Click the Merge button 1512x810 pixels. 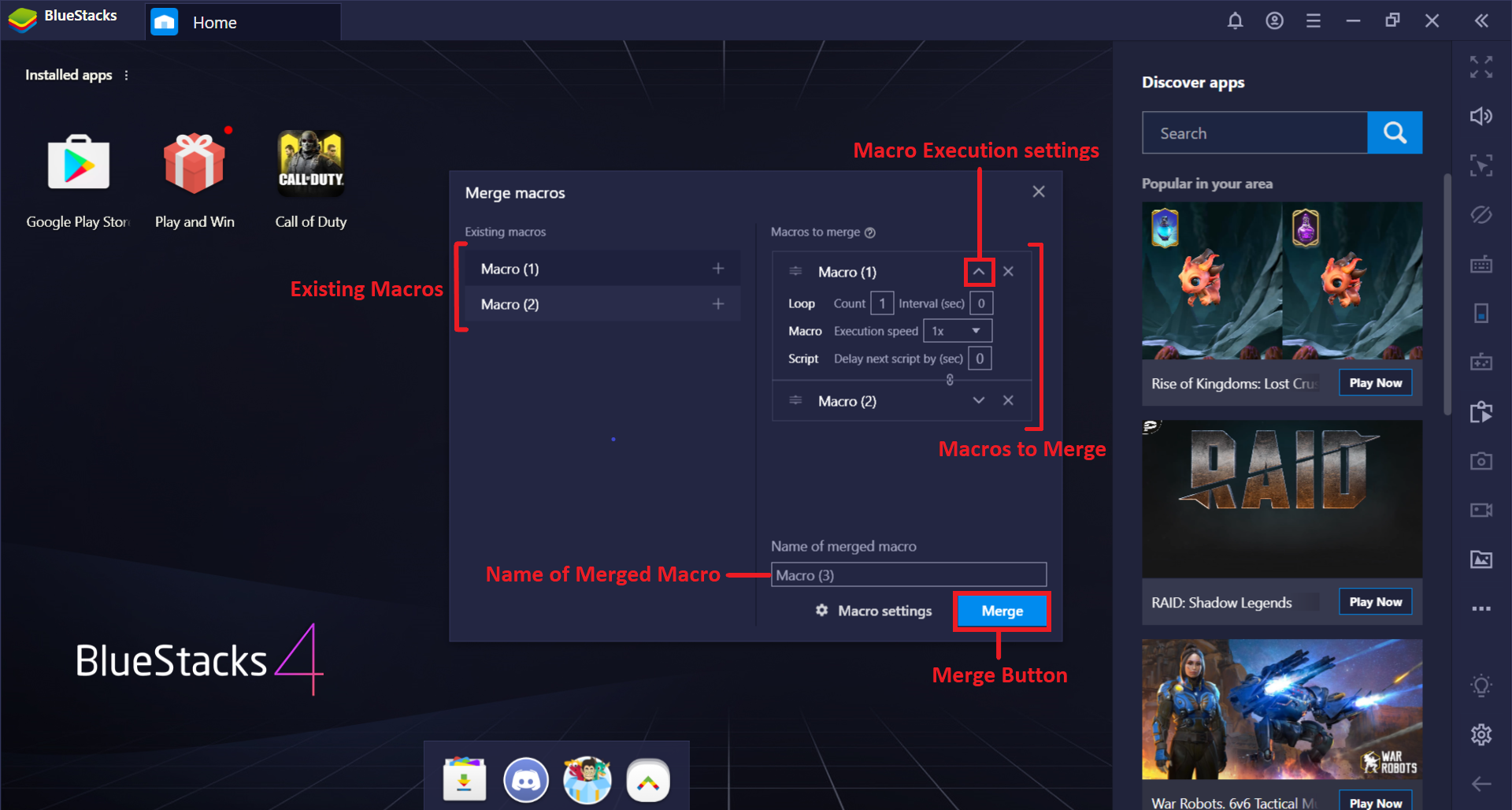point(1002,611)
